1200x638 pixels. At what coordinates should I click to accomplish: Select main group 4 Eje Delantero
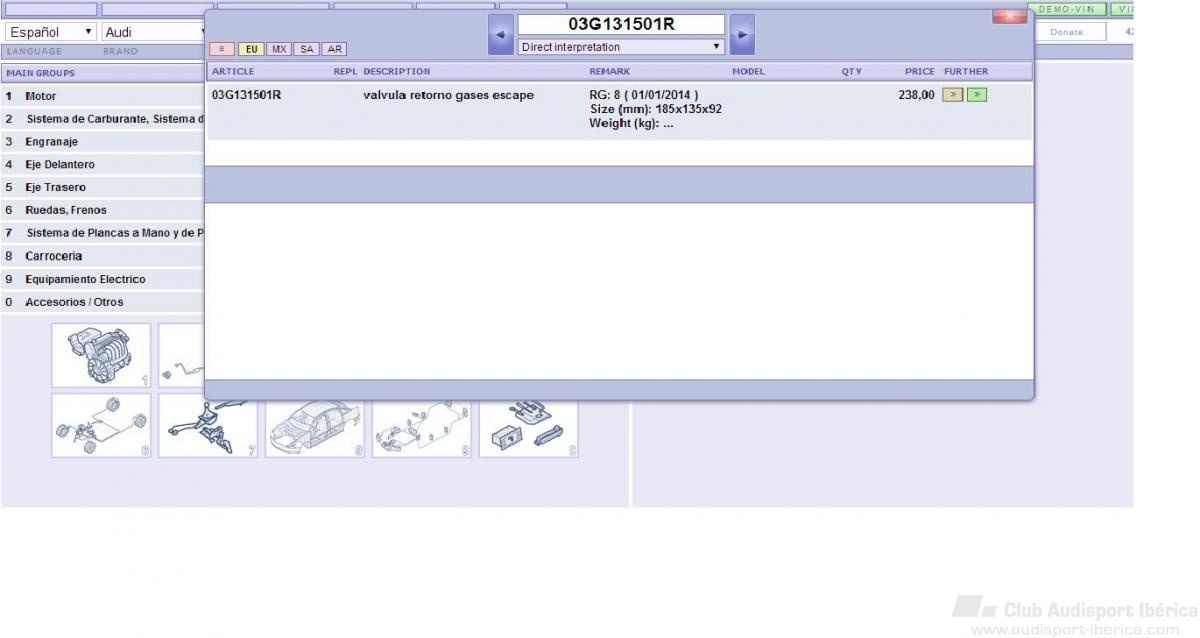(103, 164)
